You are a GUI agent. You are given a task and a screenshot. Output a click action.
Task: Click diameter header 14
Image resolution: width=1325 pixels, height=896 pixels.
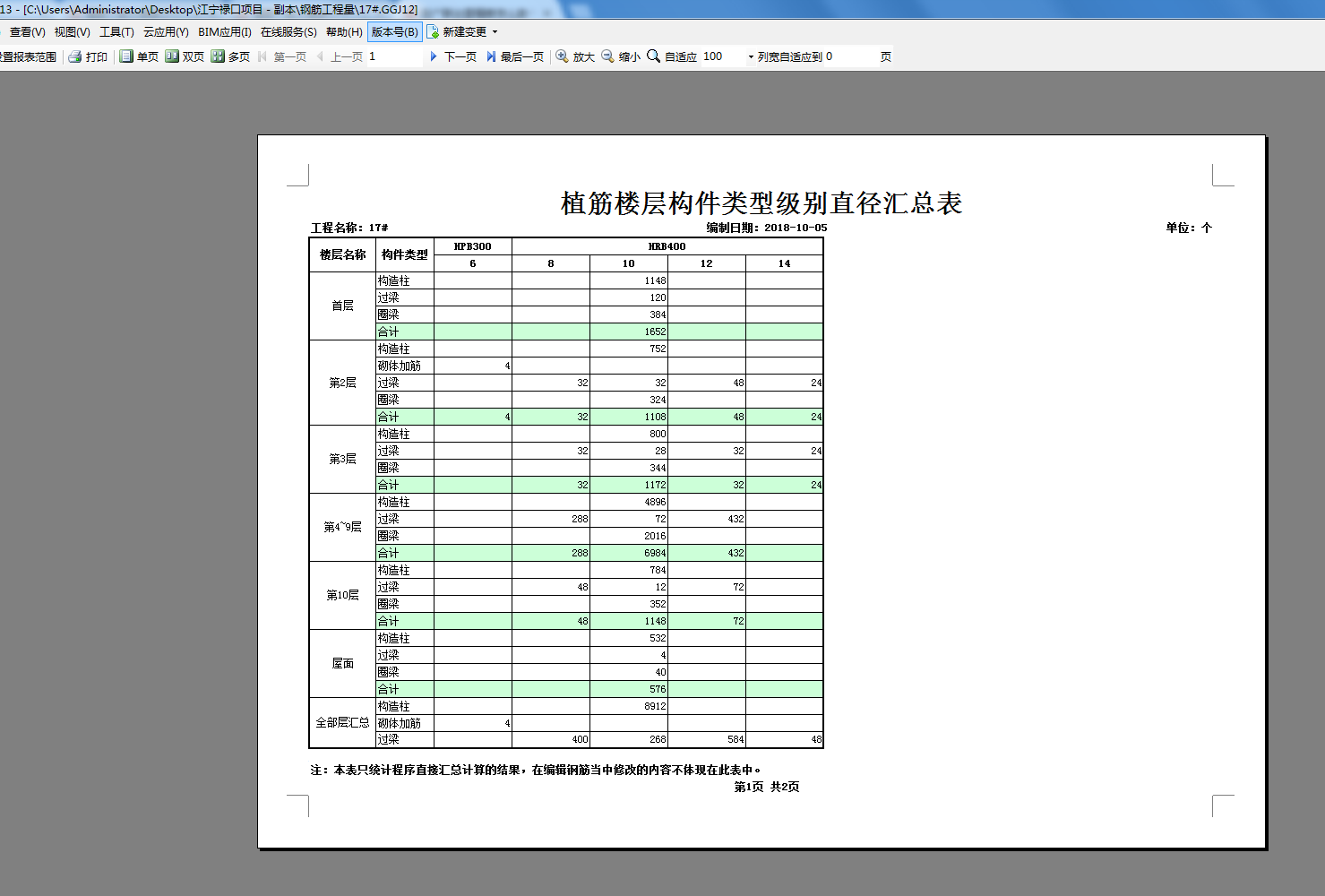(x=784, y=263)
